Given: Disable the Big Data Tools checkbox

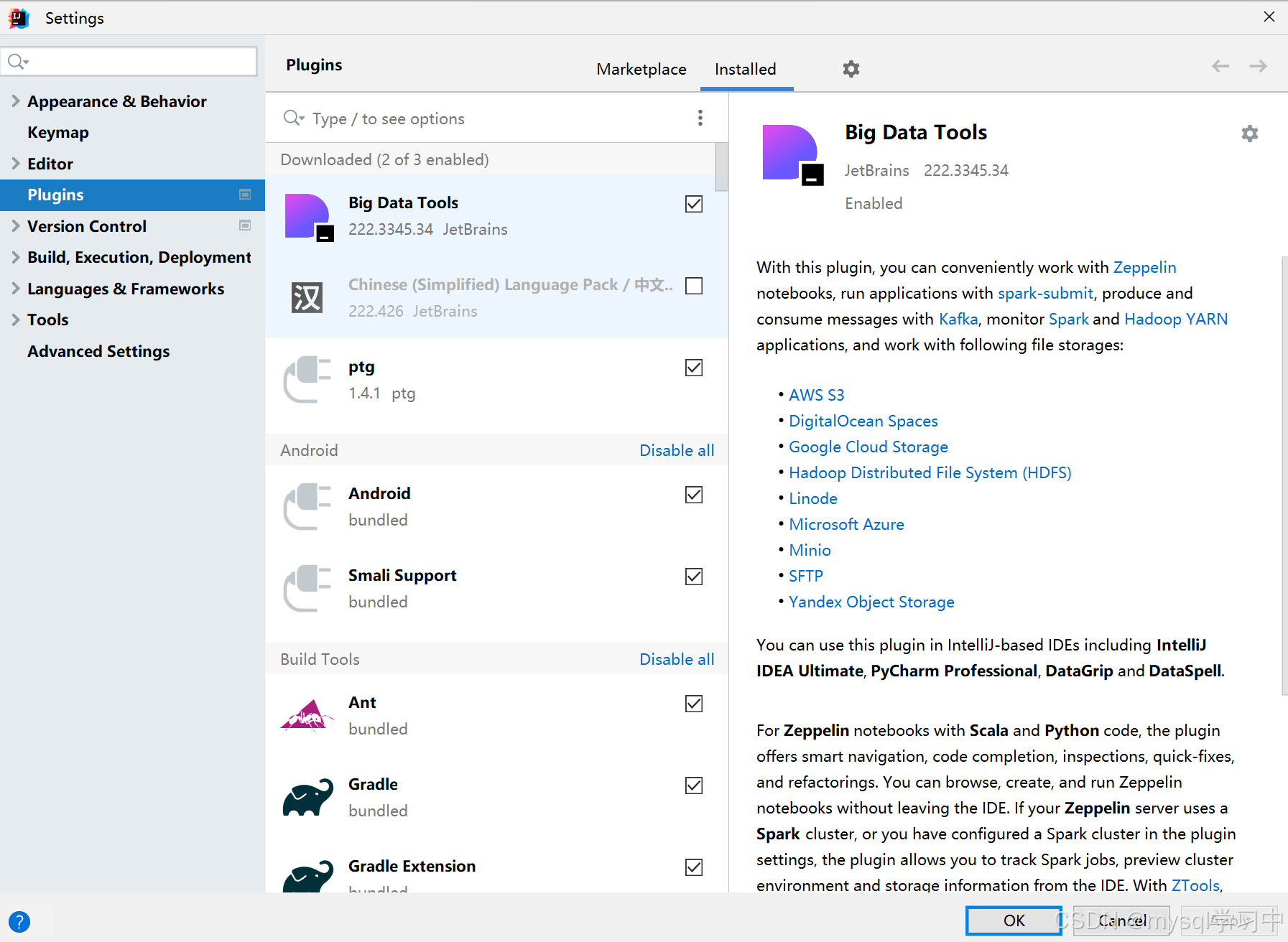Looking at the screenshot, I should click(x=694, y=204).
